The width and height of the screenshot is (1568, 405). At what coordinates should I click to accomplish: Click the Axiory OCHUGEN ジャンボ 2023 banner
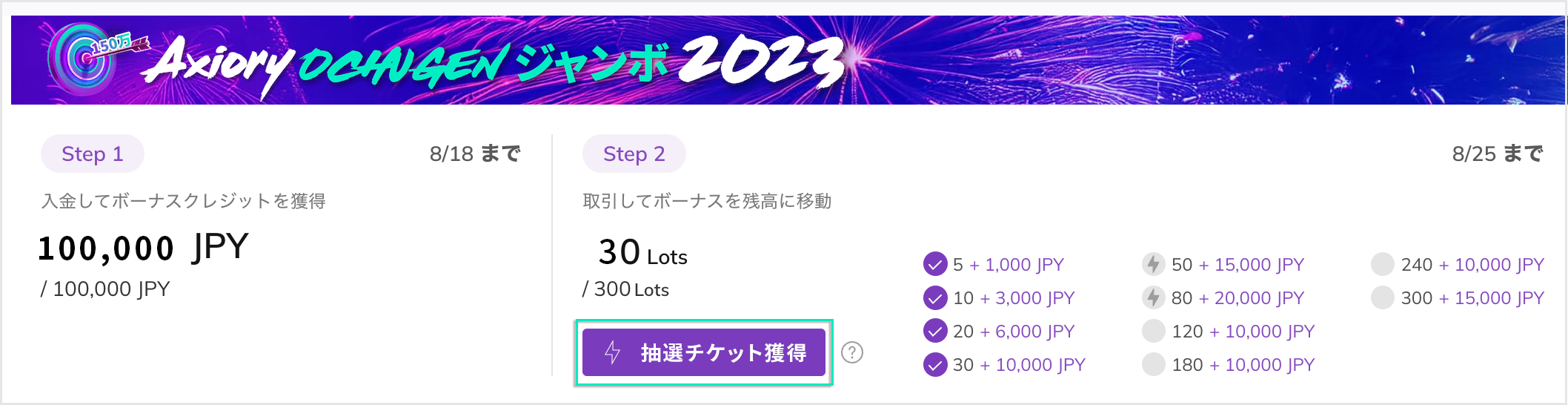[788, 60]
